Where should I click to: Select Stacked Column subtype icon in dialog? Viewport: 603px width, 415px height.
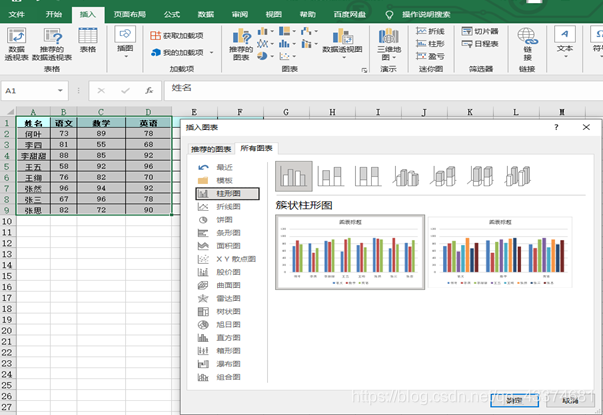pyautogui.click(x=330, y=176)
